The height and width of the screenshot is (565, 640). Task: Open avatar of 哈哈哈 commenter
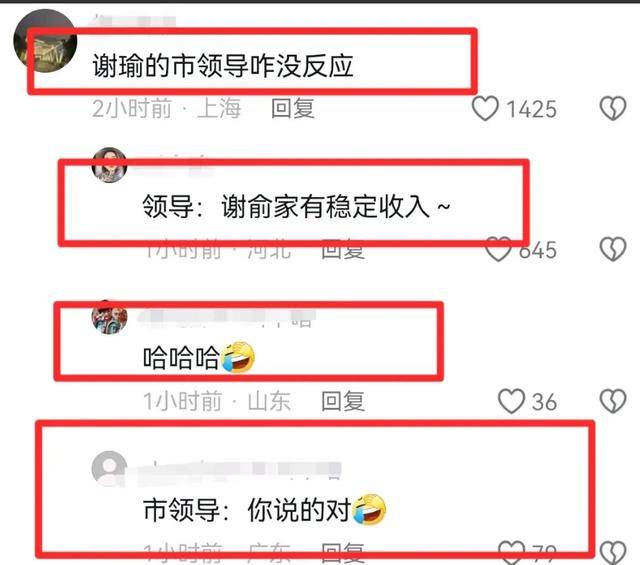coord(109,317)
